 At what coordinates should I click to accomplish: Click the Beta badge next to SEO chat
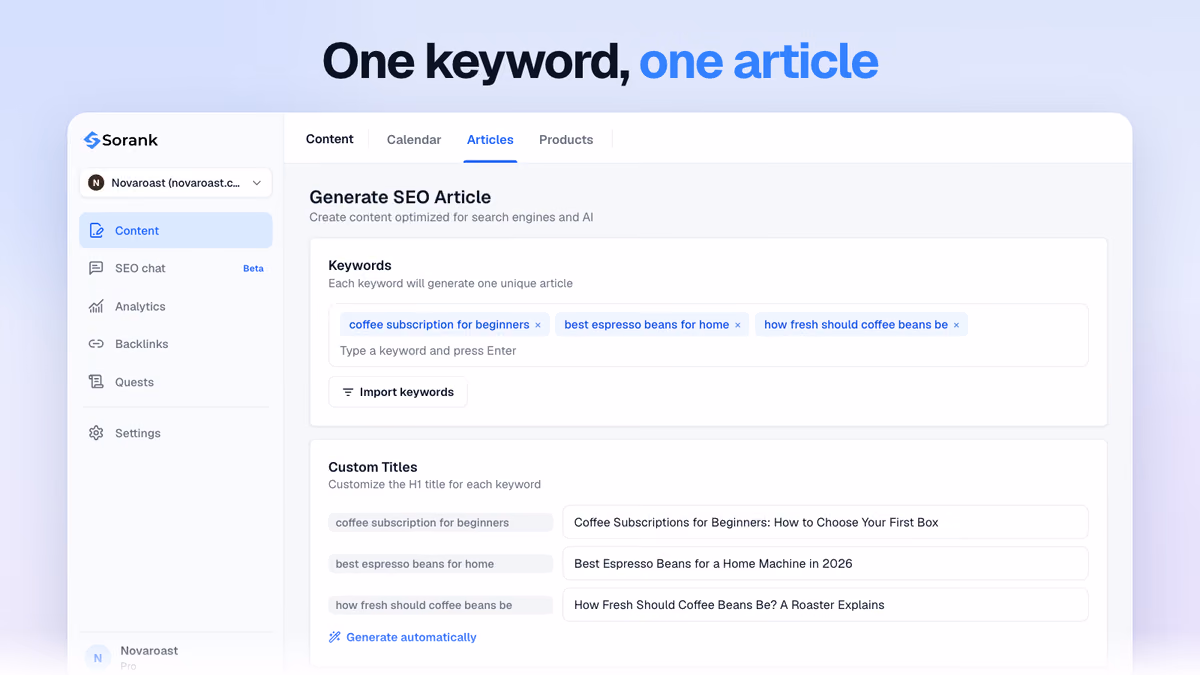click(253, 269)
